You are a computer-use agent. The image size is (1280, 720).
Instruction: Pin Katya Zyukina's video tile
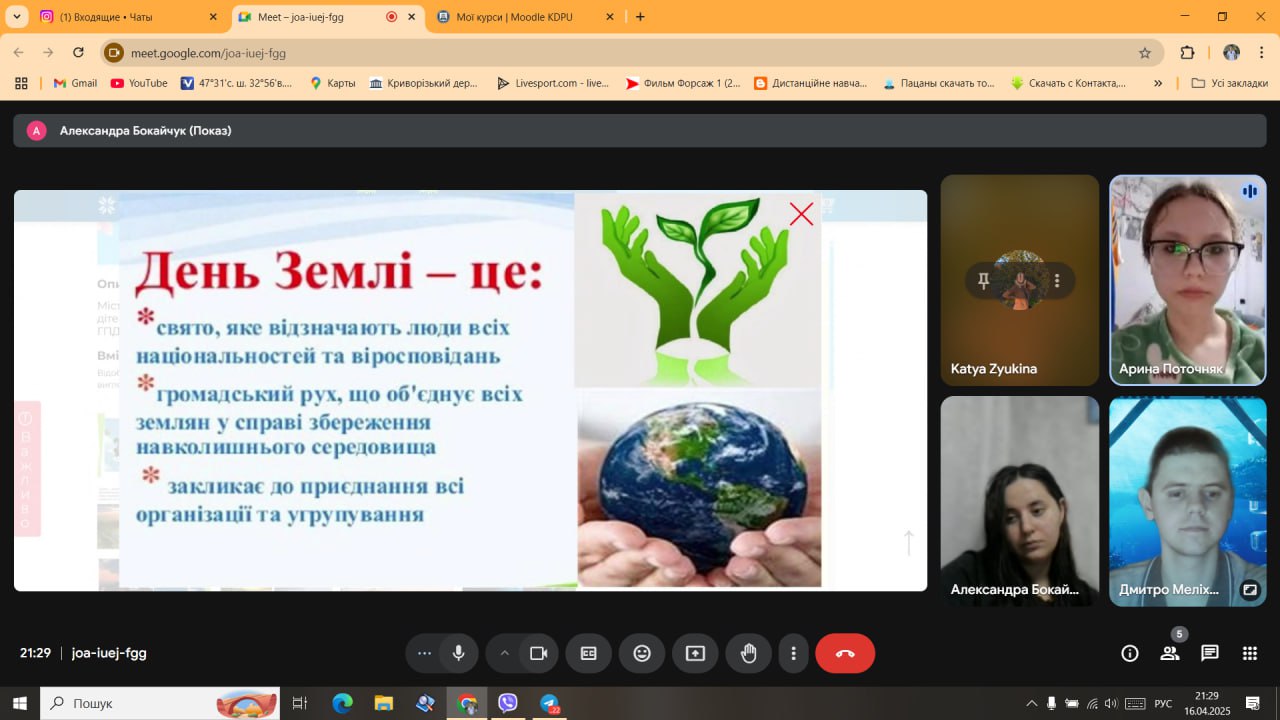984,281
